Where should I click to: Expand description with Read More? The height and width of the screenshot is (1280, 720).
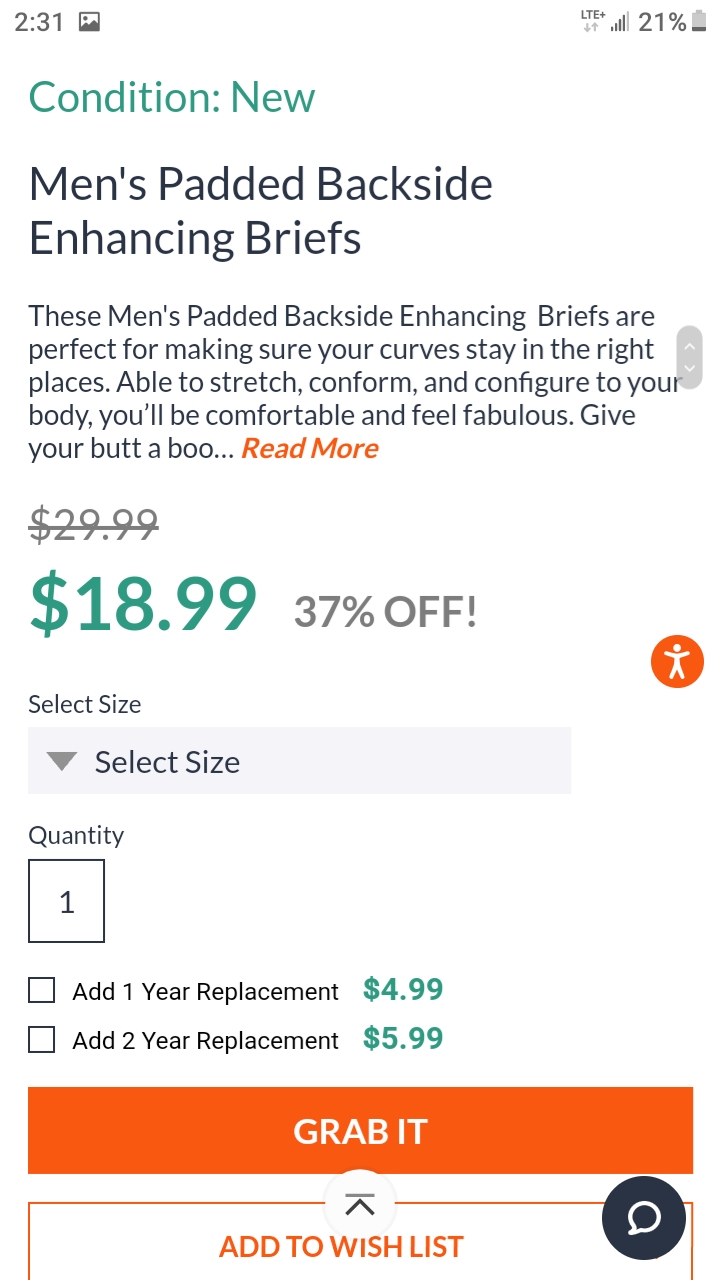click(310, 448)
